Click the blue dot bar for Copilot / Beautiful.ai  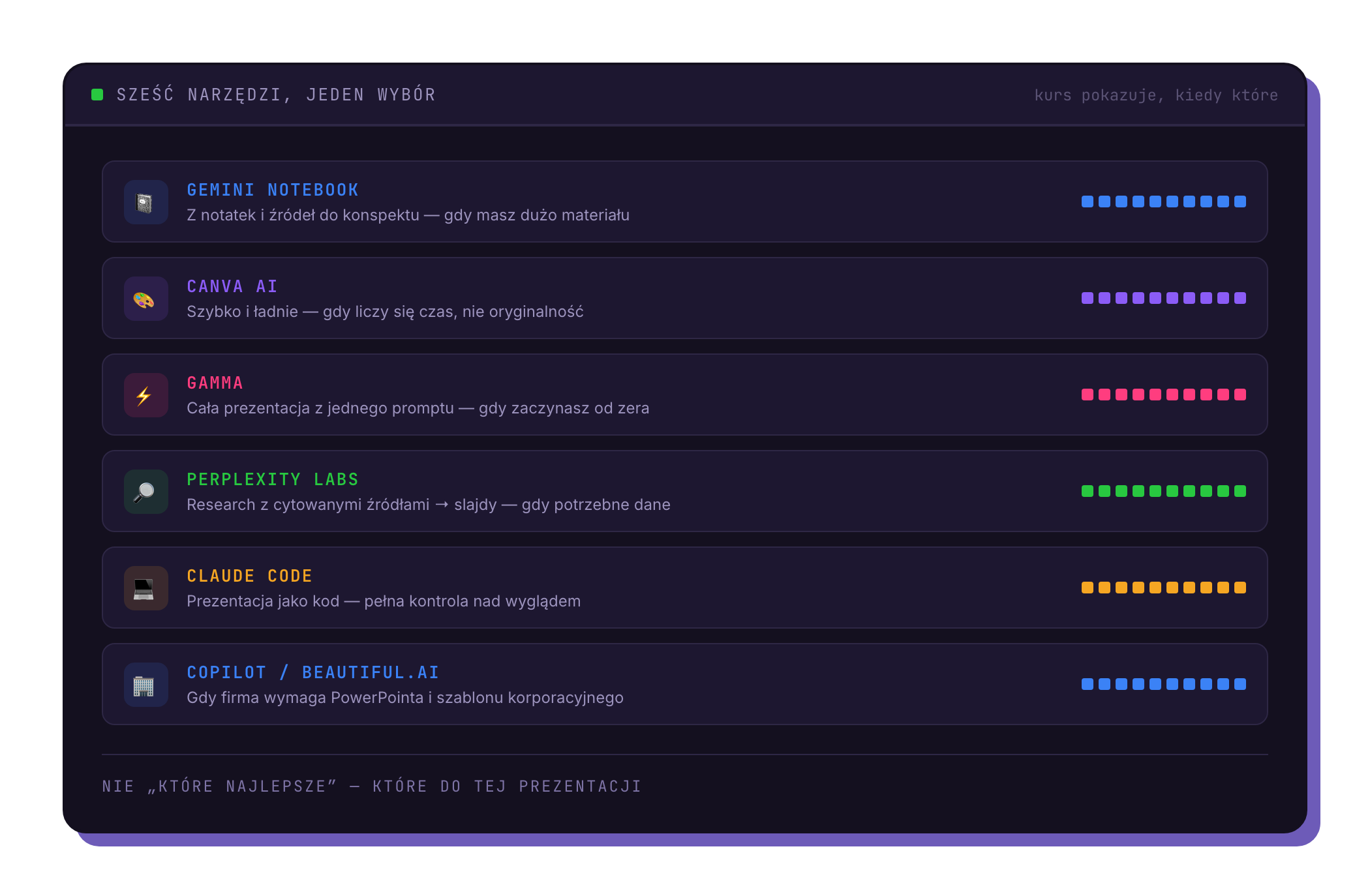point(1164,684)
